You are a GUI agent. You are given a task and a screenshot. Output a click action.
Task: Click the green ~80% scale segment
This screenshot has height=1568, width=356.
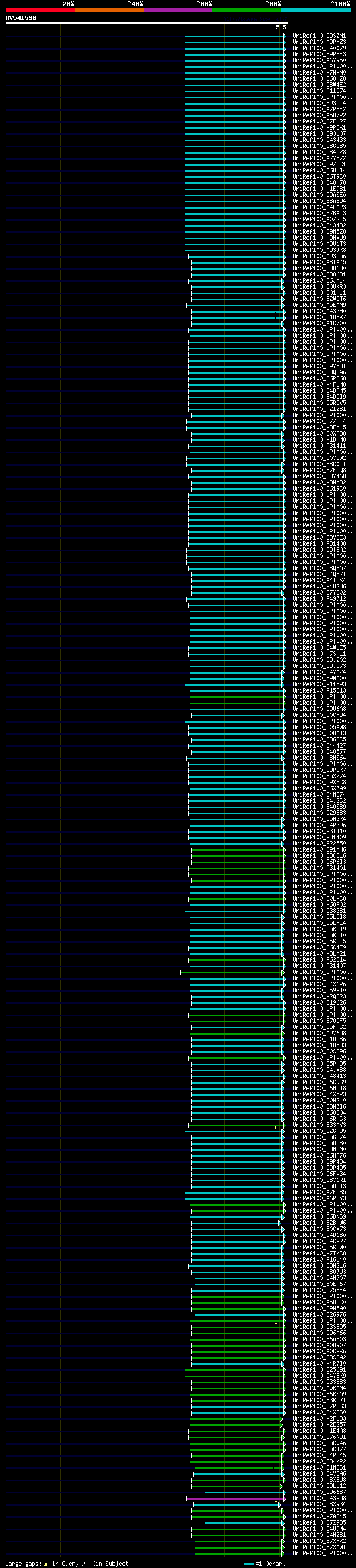pyautogui.click(x=247, y=10)
